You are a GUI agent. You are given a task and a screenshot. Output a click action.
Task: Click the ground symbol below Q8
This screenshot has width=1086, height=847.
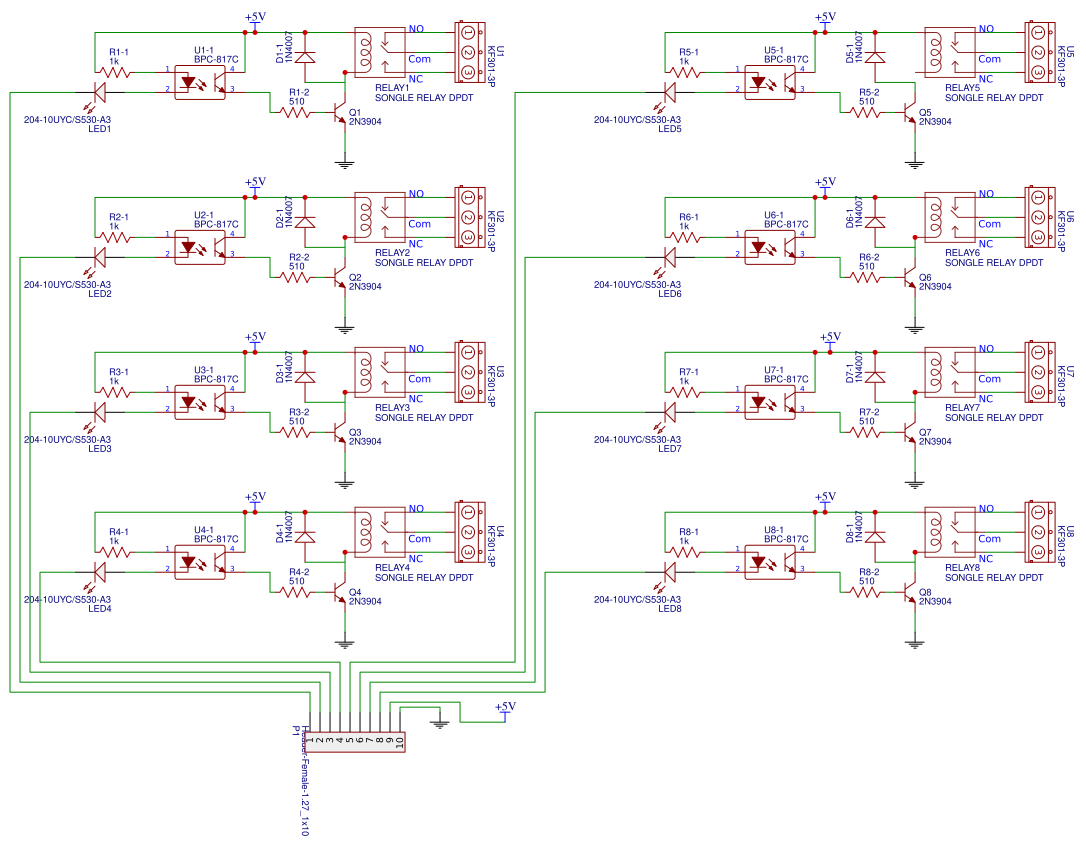coord(913,644)
